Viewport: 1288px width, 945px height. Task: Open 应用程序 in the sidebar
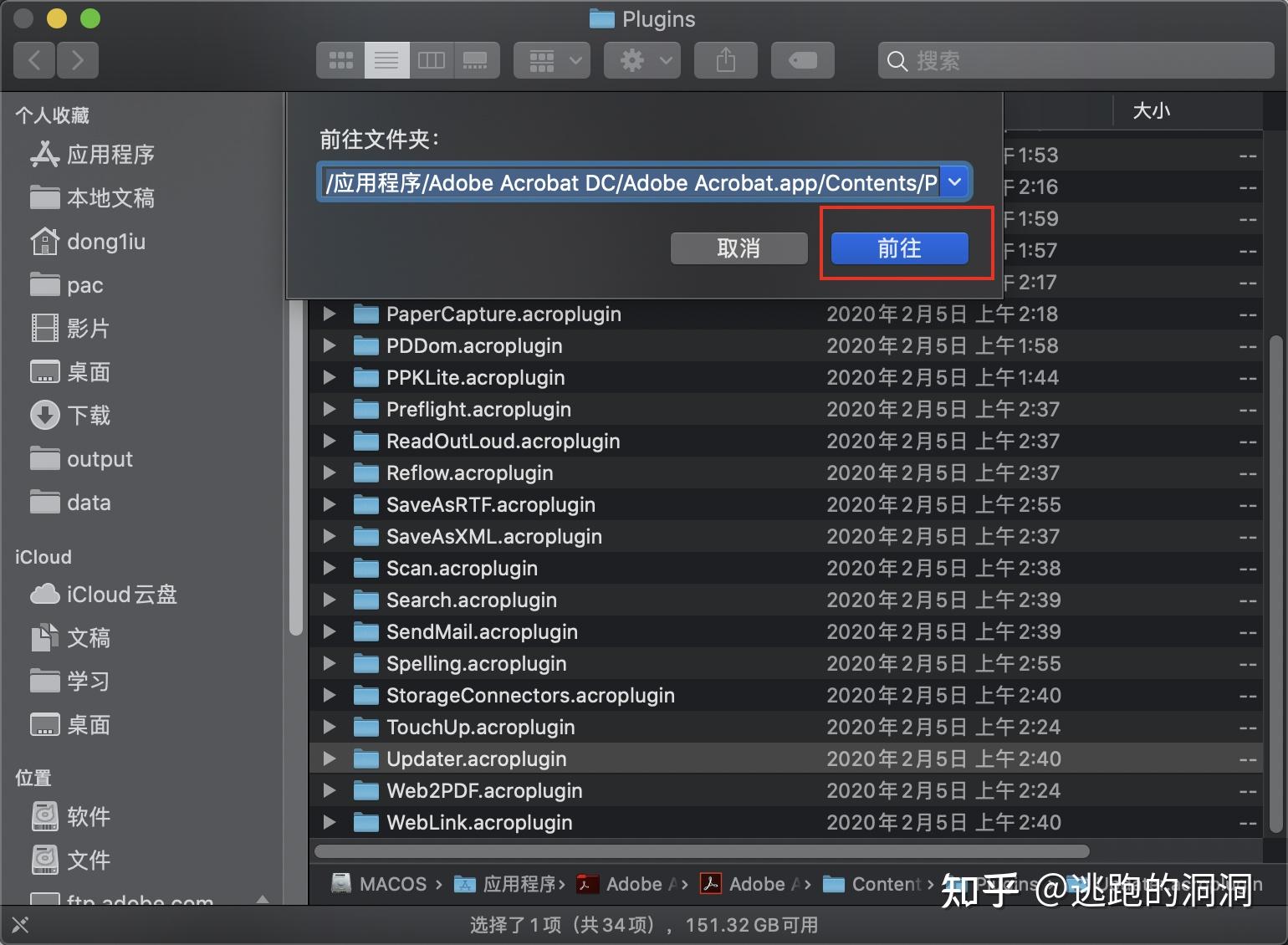pyautogui.click(x=92, y=155)
